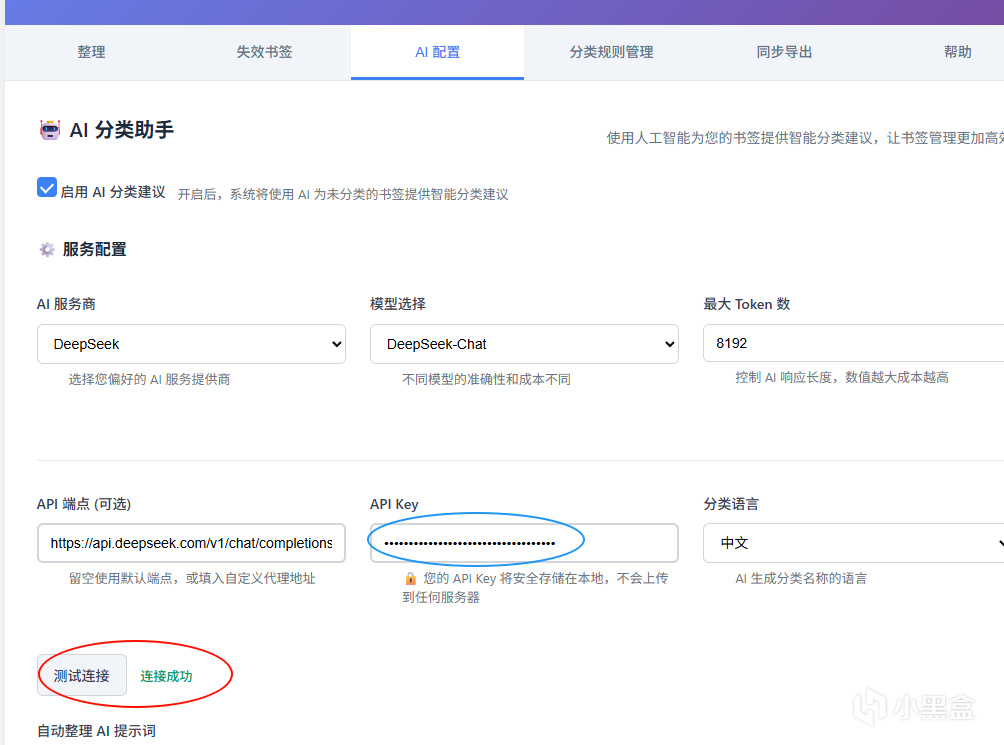
Task: Toggle the 启用 AI 分类建议 checkbox
Action: pos(47,188)
